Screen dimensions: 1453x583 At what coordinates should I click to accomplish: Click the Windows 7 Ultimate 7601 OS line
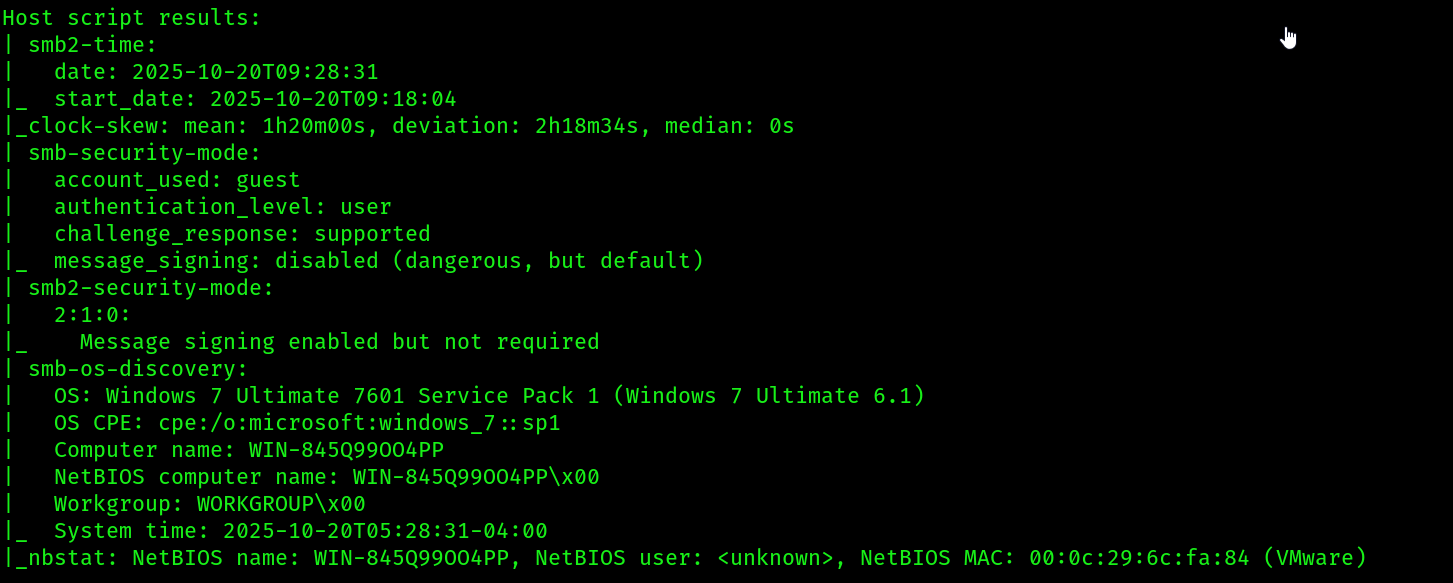tap(490, 396)
